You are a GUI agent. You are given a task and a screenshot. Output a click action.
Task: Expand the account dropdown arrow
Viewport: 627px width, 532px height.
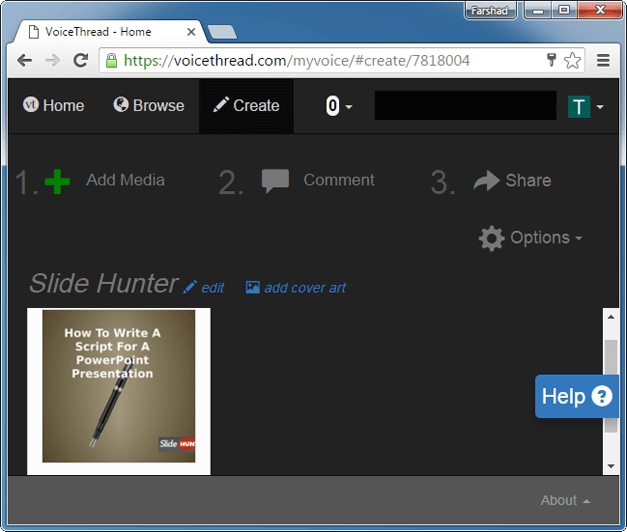pyautogui.click(x=600, y=107)
